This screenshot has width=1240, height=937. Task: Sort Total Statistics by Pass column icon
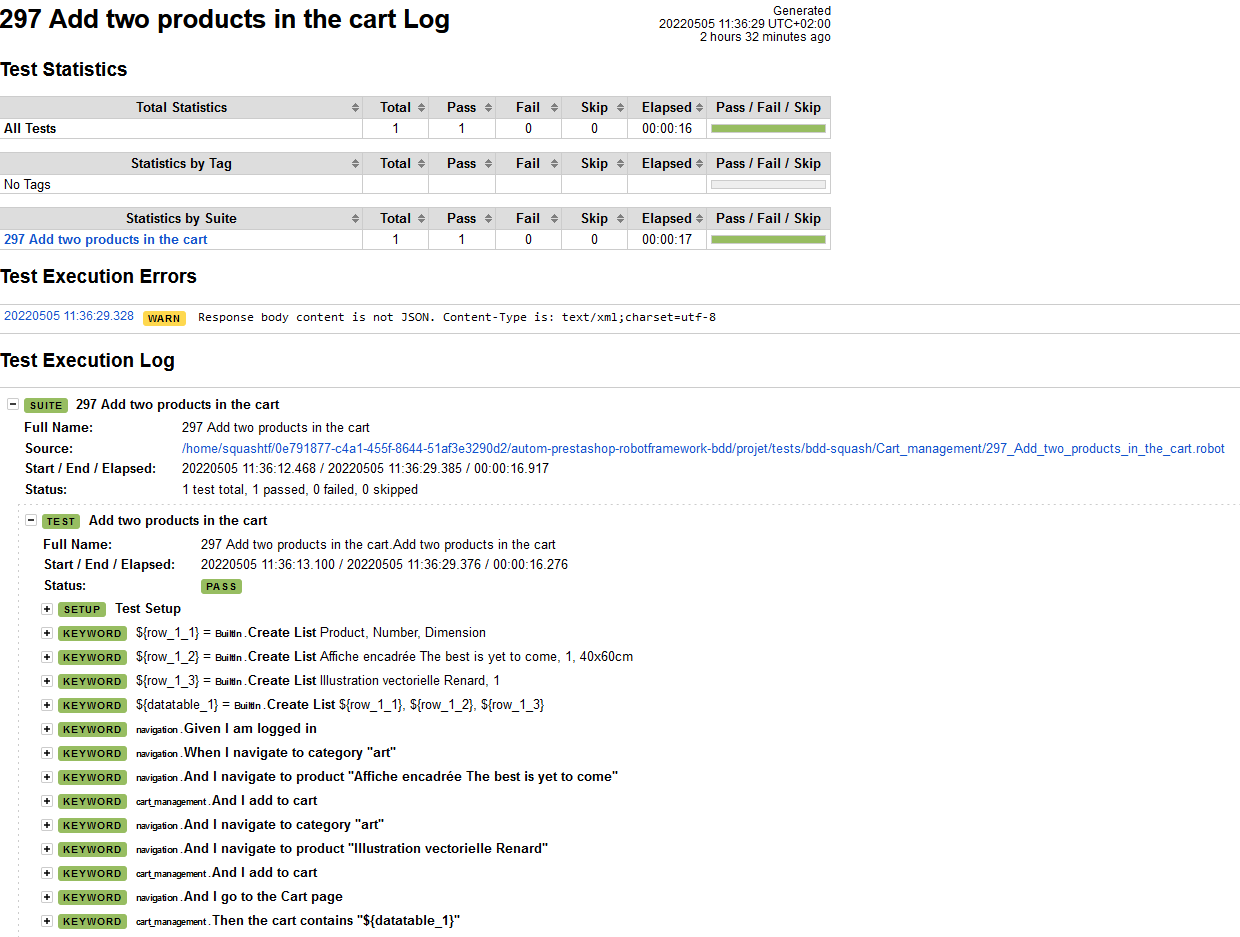pos(487,108)
